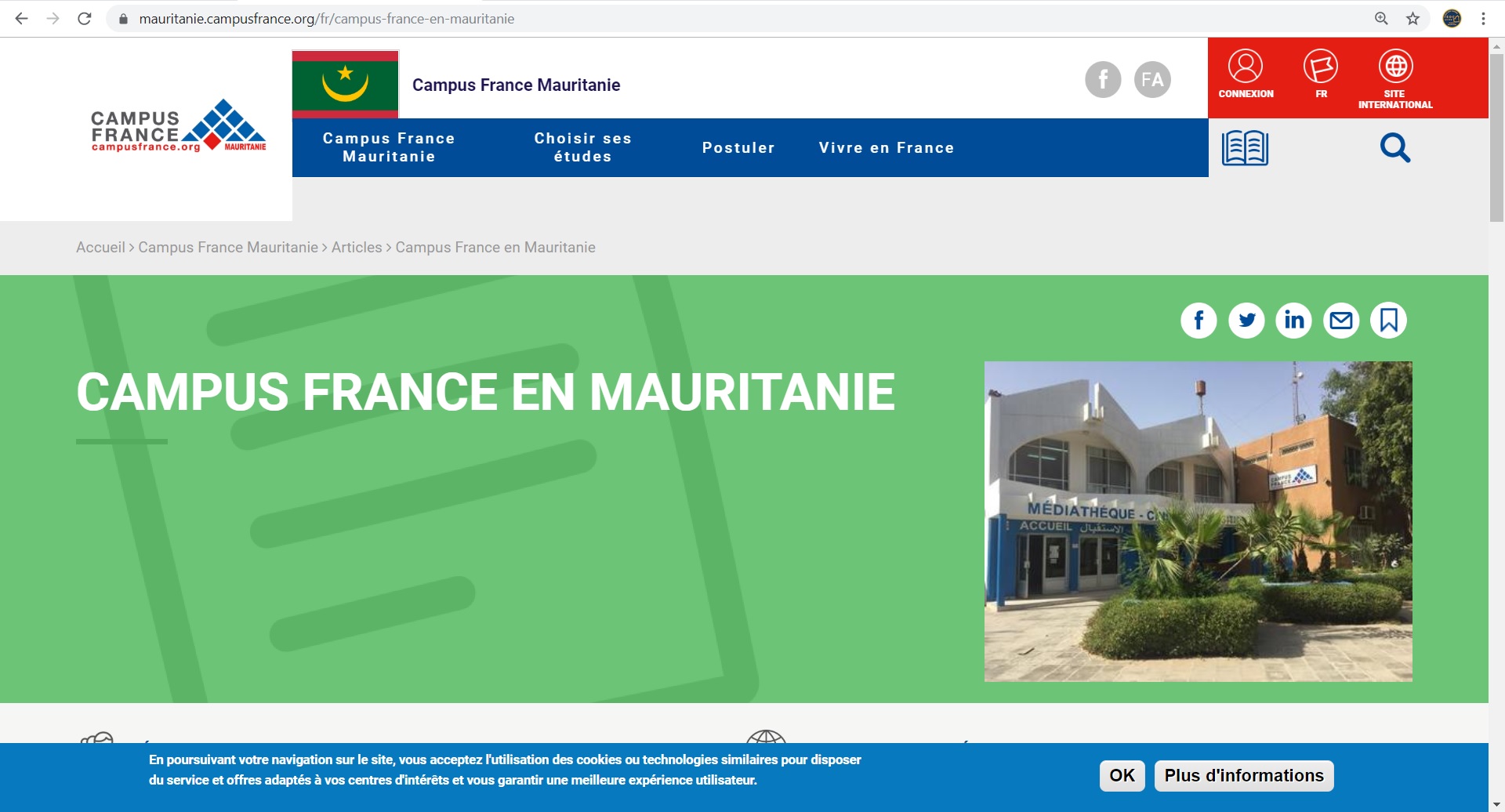
Task: Click Campus France Mauritanie breadcrumb link
Action: [x=228, y=247]
